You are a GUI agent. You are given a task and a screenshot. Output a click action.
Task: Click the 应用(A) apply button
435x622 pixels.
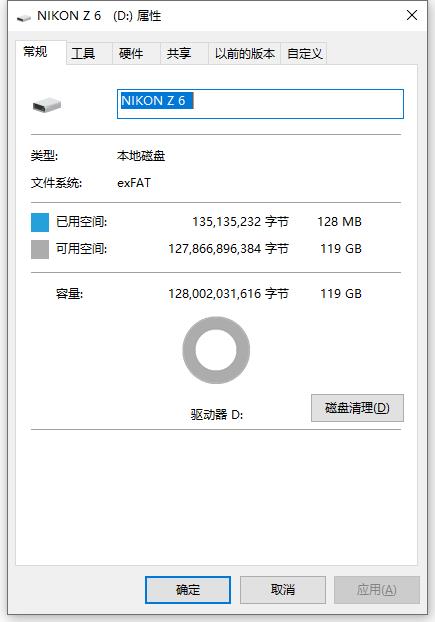(376, 590)
